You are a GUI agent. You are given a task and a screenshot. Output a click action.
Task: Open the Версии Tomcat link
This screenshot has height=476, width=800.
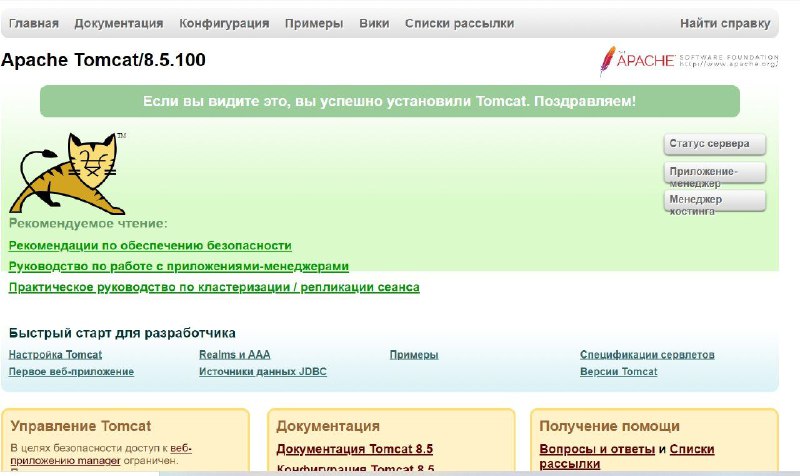(x=618, y=371)
